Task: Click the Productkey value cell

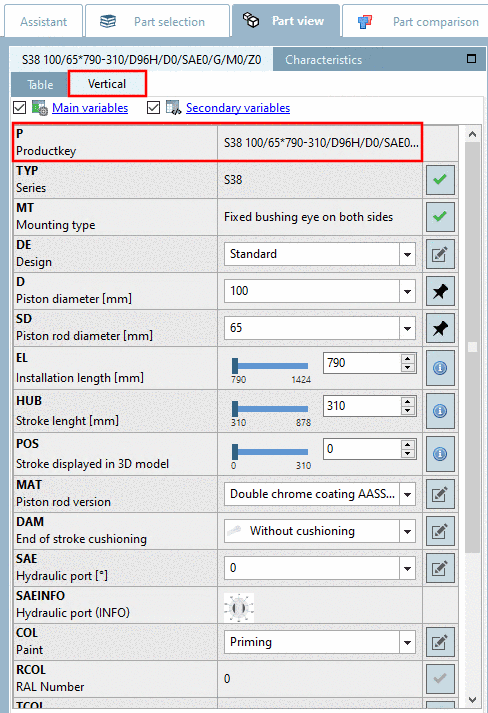Action: (x=320, y=143)
